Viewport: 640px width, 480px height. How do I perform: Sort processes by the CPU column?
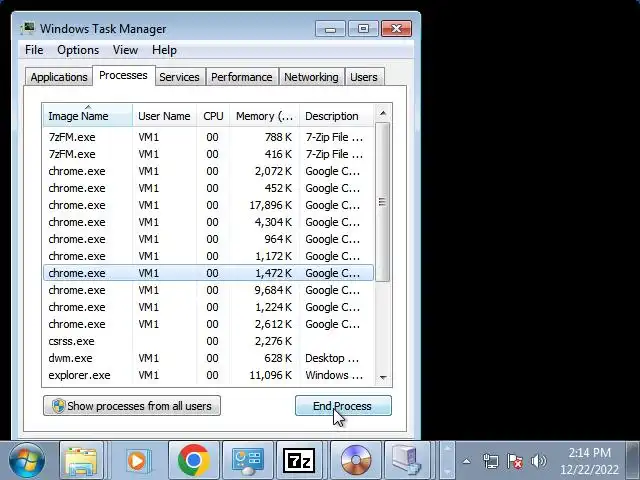click(x=213, y=116)
